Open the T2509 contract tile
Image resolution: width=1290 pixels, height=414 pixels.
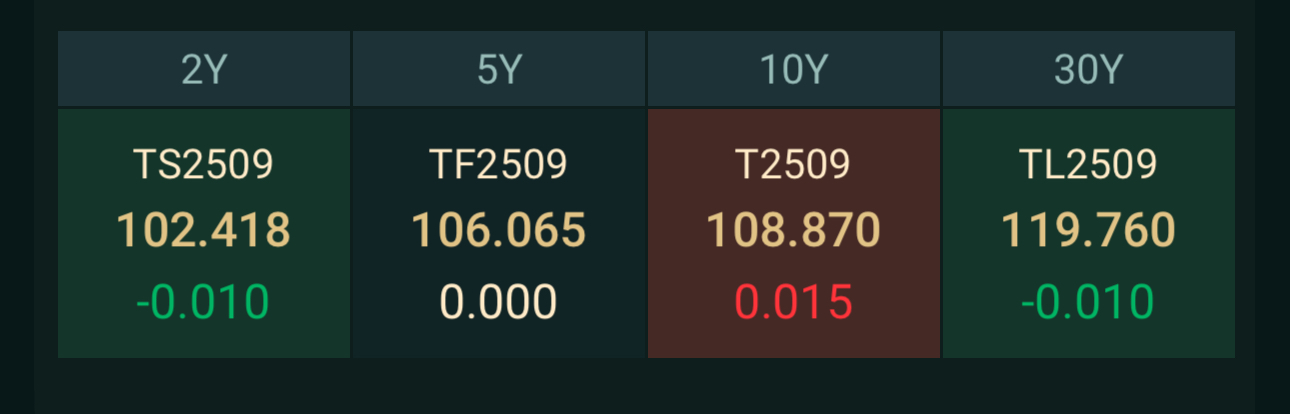point(794,233)
